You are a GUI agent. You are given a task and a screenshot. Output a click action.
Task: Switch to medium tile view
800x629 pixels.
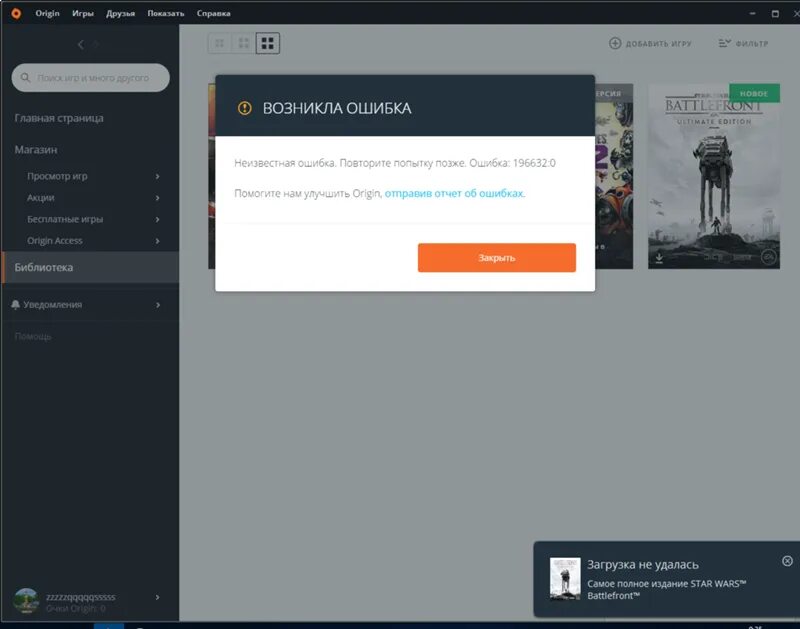point(243,43)
